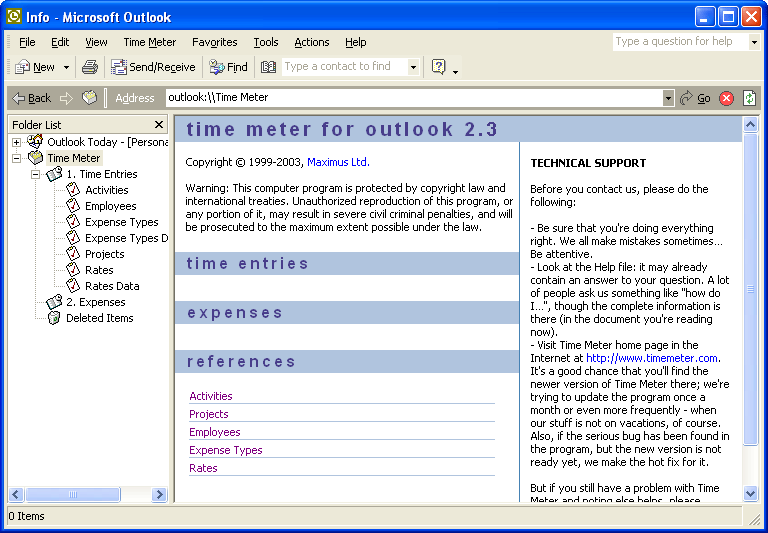Screen dimensions: 768x533
Task: Open the Tools menu
Action: click(266, 42)
